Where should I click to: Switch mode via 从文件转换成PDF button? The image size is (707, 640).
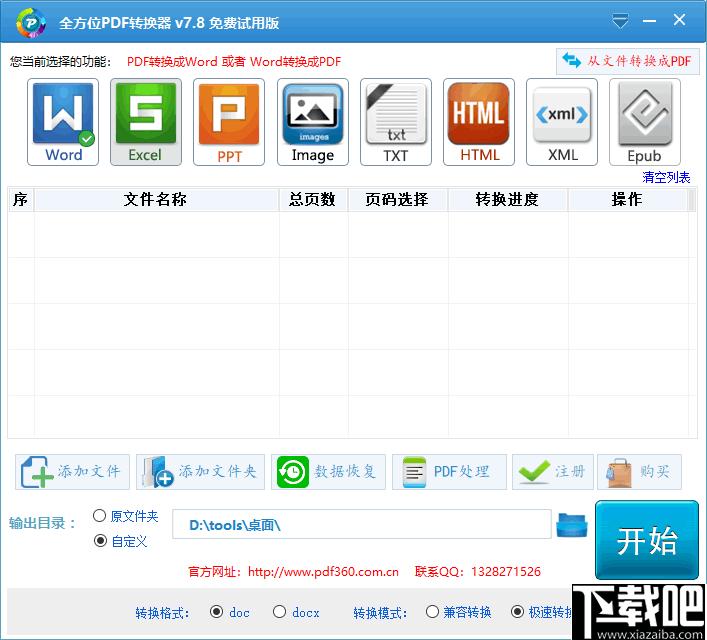[x=628, y=61]
